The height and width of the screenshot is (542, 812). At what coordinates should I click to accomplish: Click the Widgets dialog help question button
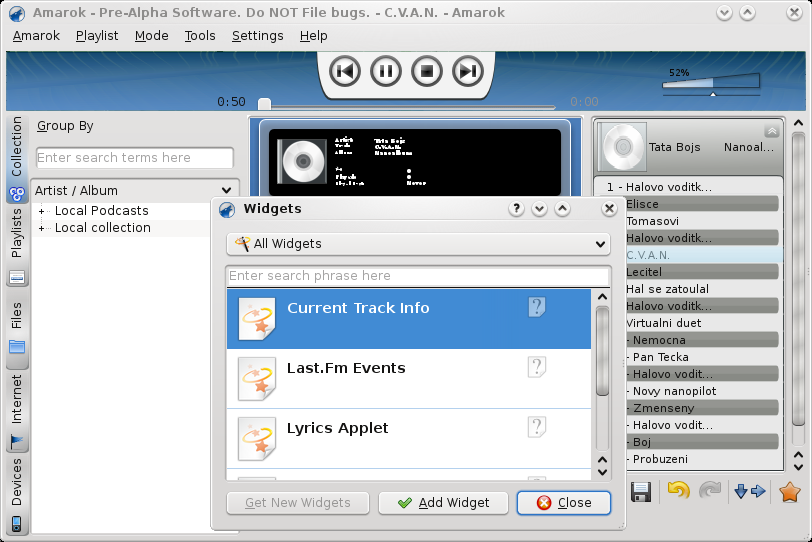pyautogui.click(x=516, y=209)
